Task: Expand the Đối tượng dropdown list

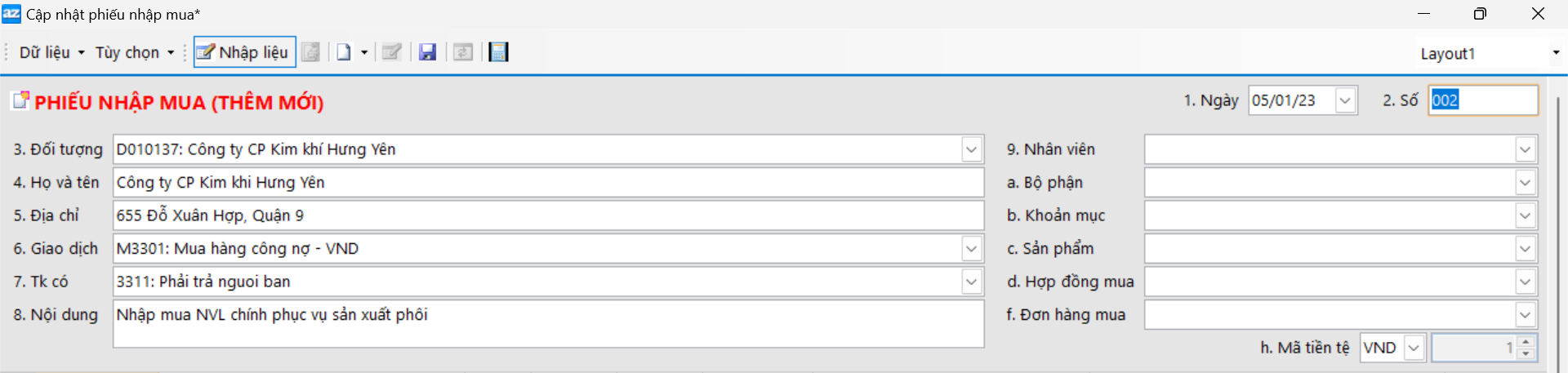Action: coord(971,149)
